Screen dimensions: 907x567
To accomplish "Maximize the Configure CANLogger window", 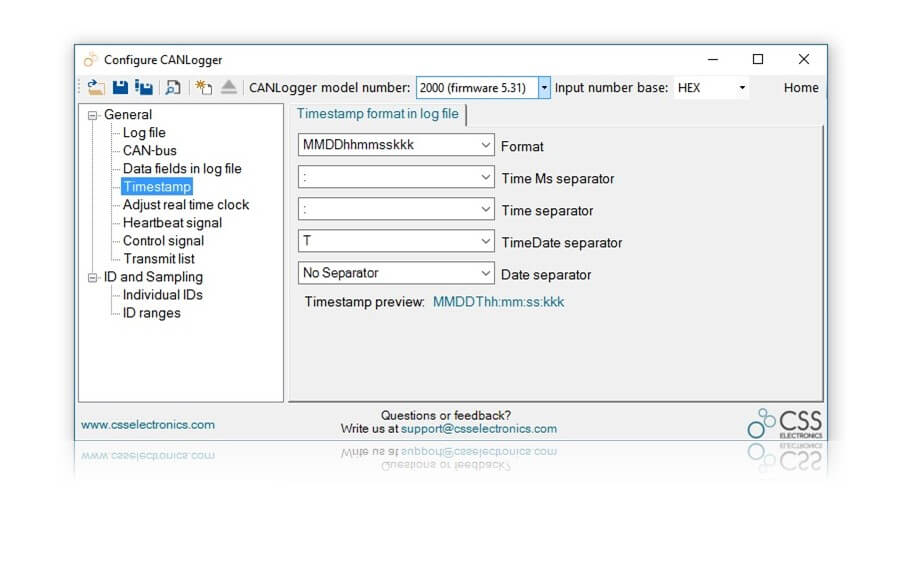I will (758, 59).
